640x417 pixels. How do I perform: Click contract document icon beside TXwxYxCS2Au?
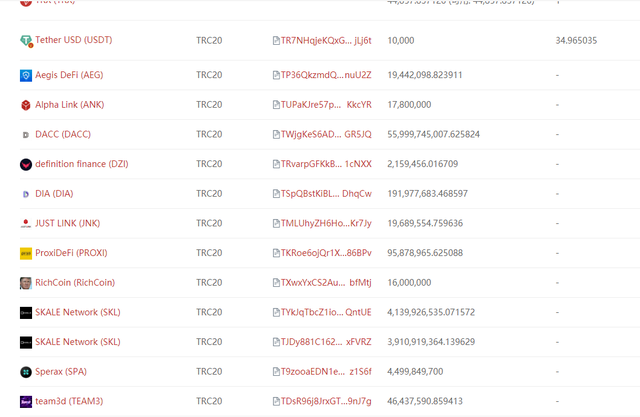pos(276,283)
